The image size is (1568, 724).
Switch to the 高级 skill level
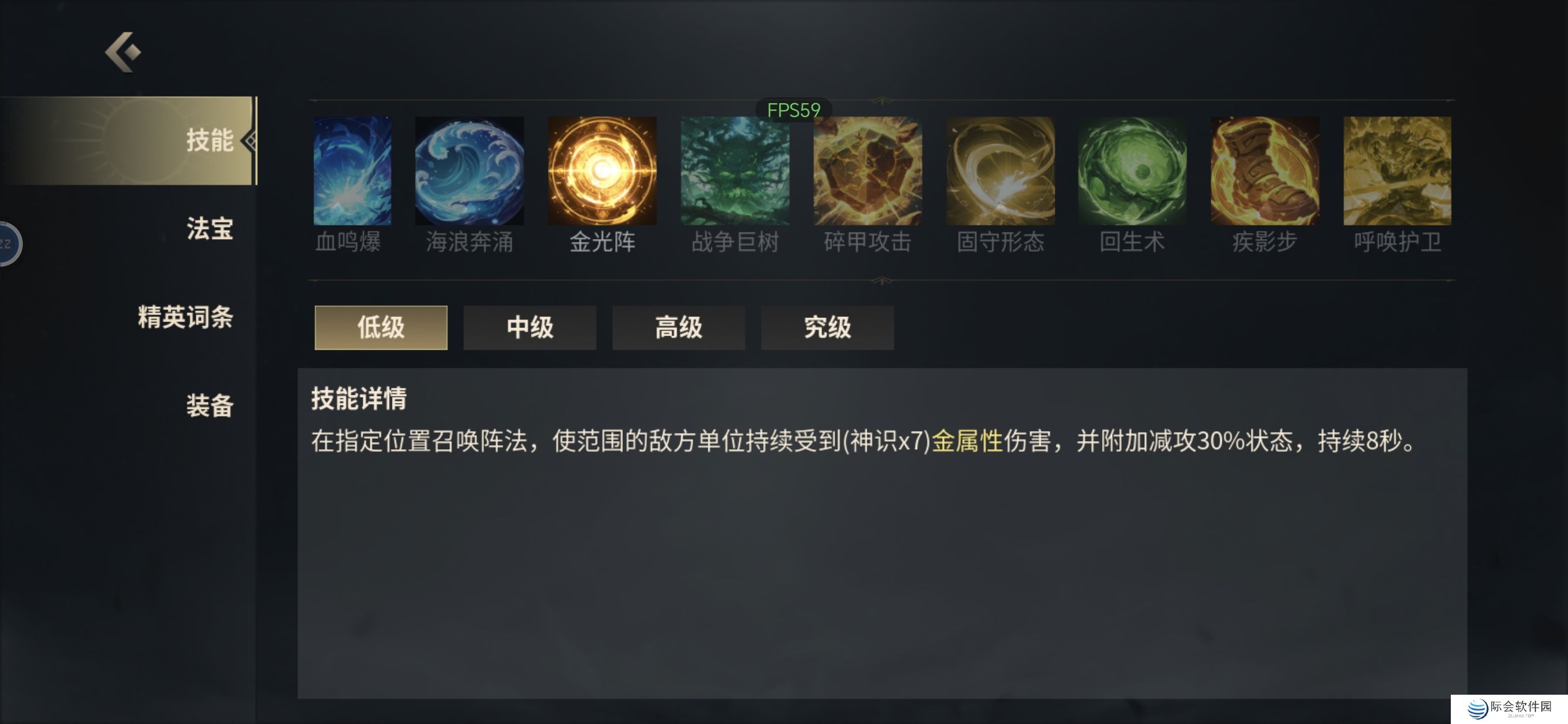click(x=679, y=327)
